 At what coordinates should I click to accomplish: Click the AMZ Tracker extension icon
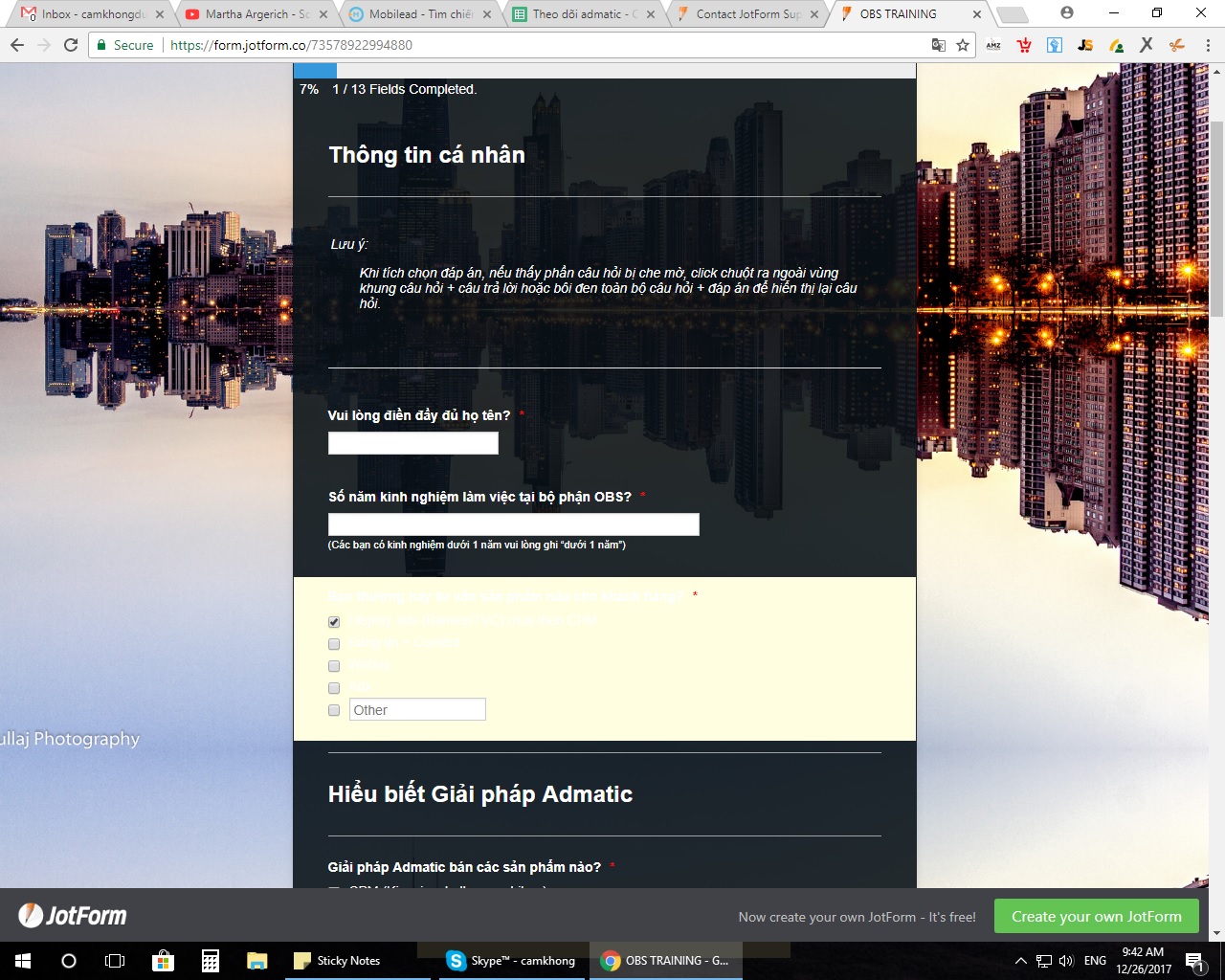(993, 45)
